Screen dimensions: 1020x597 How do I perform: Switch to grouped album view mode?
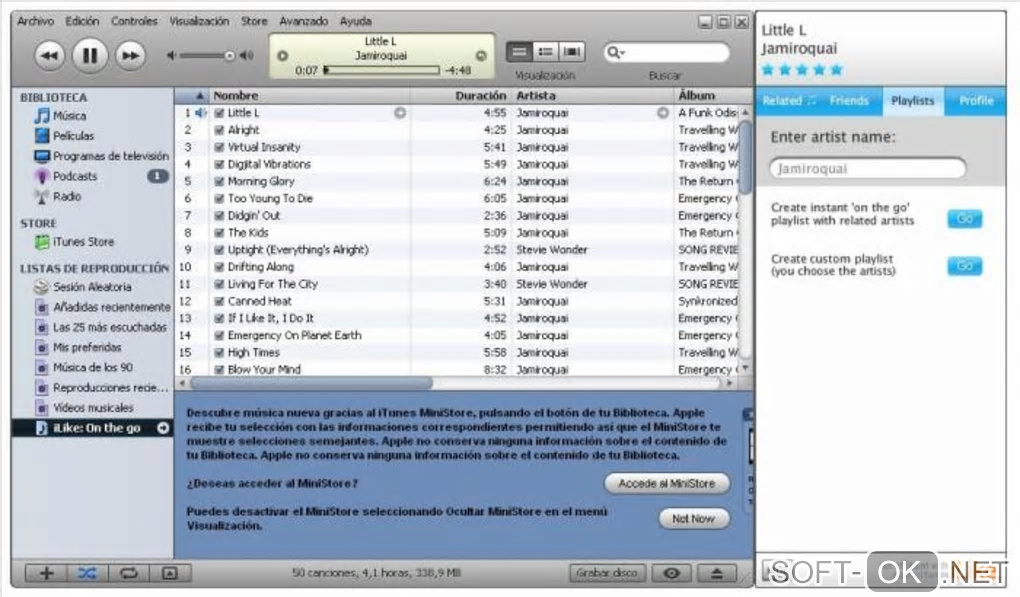(x=546, y=52)
